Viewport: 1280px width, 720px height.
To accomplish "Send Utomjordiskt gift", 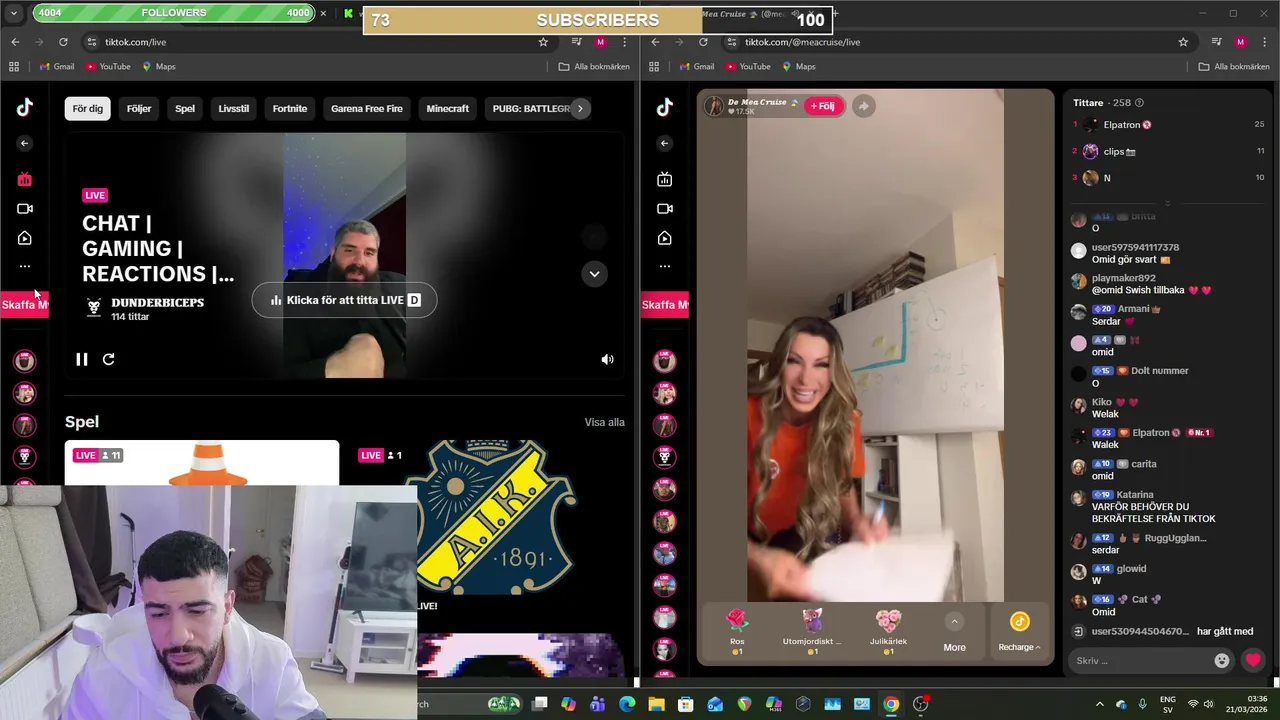I will [x=812, y=631].
